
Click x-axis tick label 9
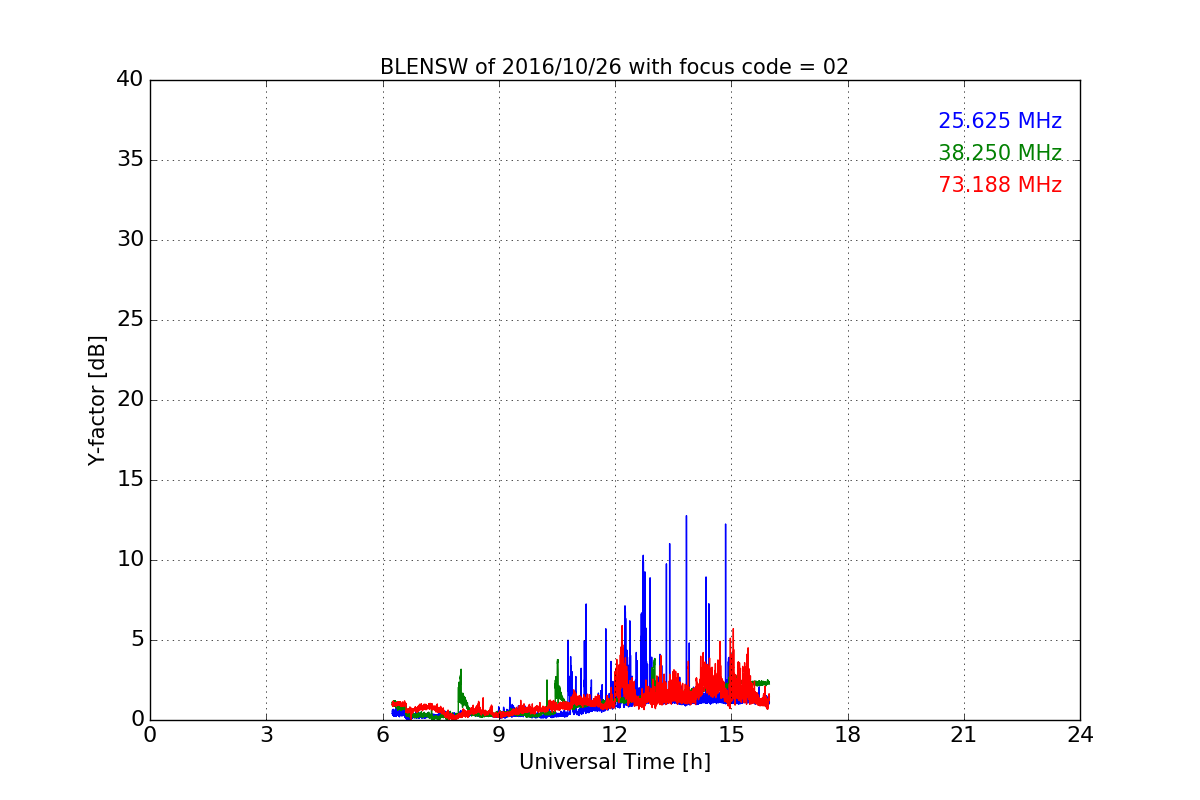pyautogui.click(x=499, y=735)
